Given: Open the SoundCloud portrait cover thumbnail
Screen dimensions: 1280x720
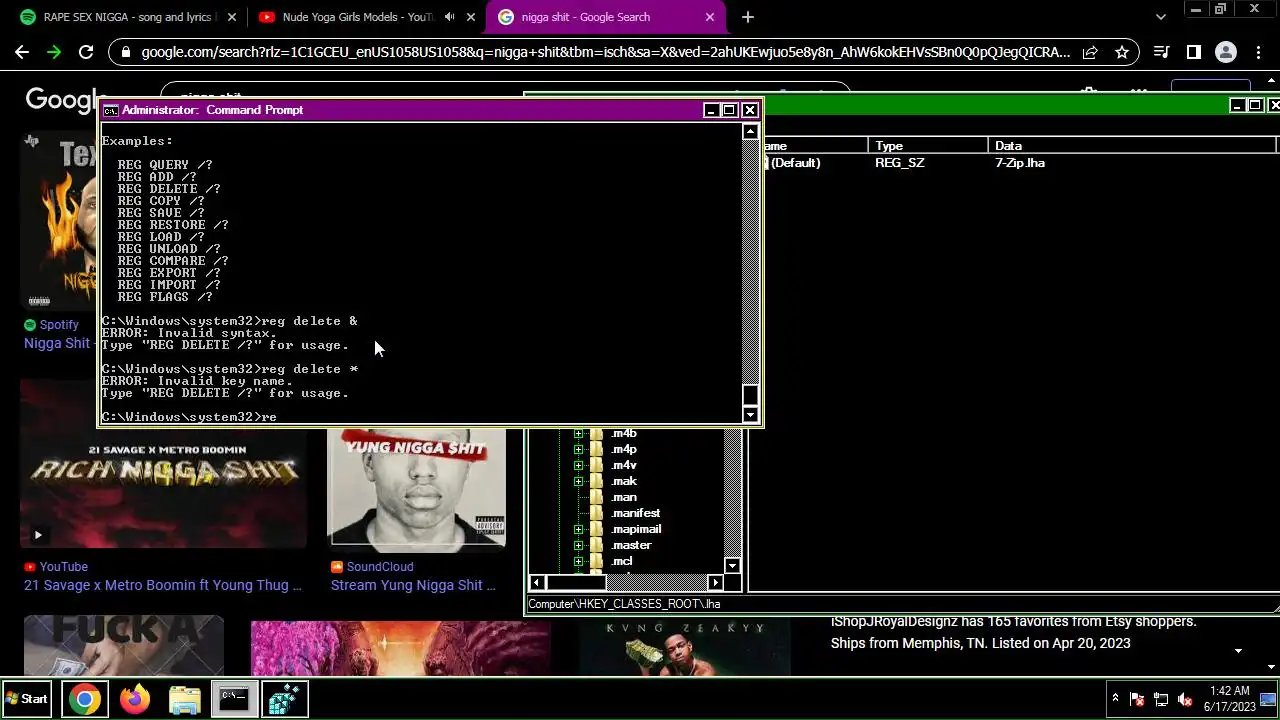Looking at the screenshot, I should click(x=416, y=490).
